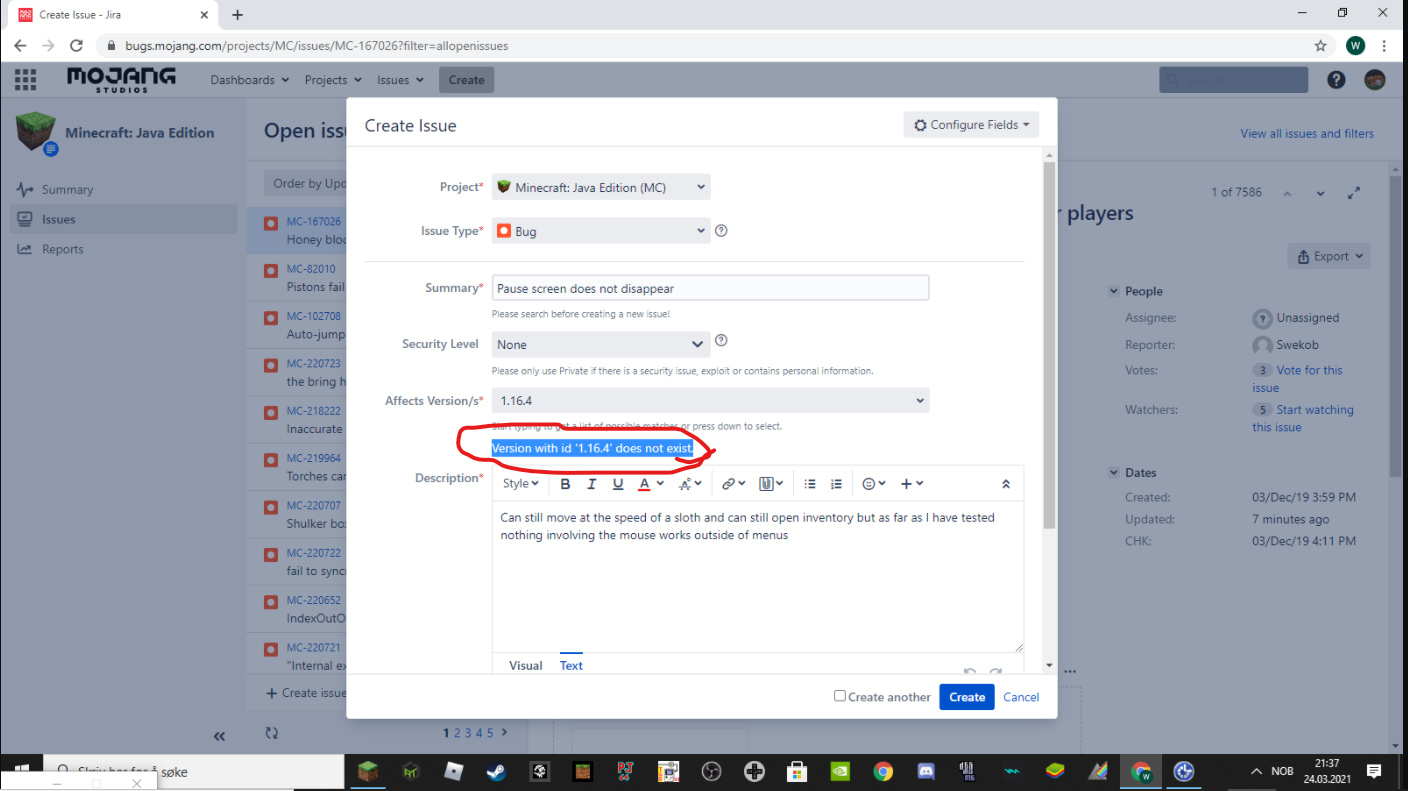Screen dimensions: 1408x791
Task: Click the bold formatting icon
Action: 565,484
